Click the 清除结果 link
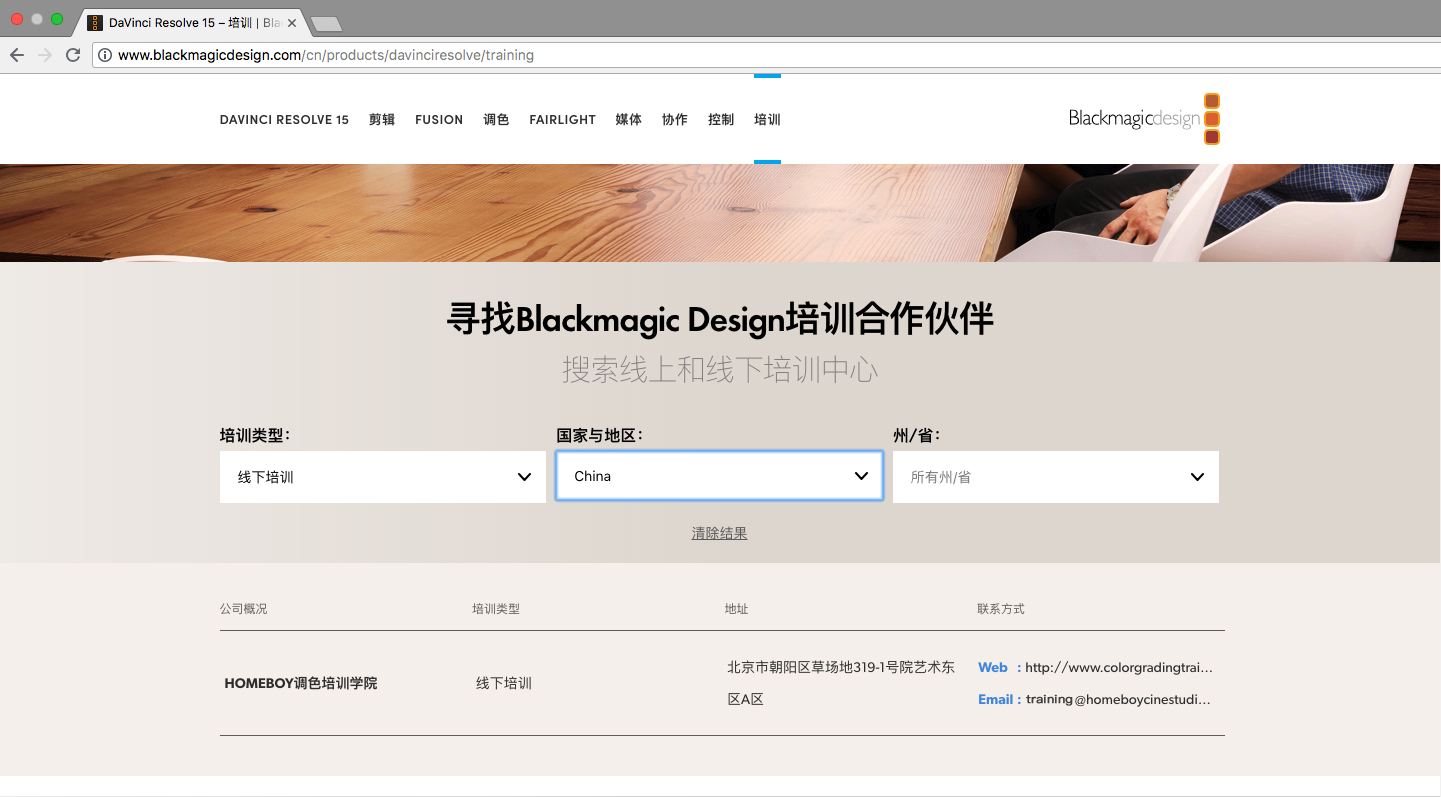 point(720,533)
